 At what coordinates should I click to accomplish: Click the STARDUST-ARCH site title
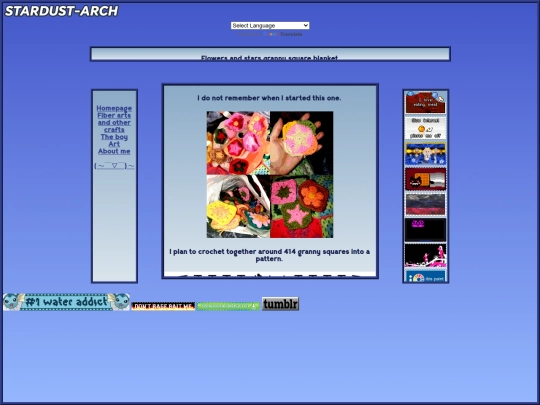click(61, 11)
